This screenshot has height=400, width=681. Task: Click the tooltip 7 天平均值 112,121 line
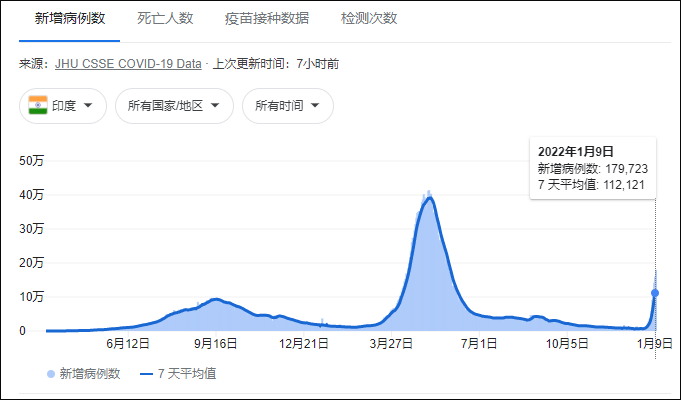(x=592, y=185)
